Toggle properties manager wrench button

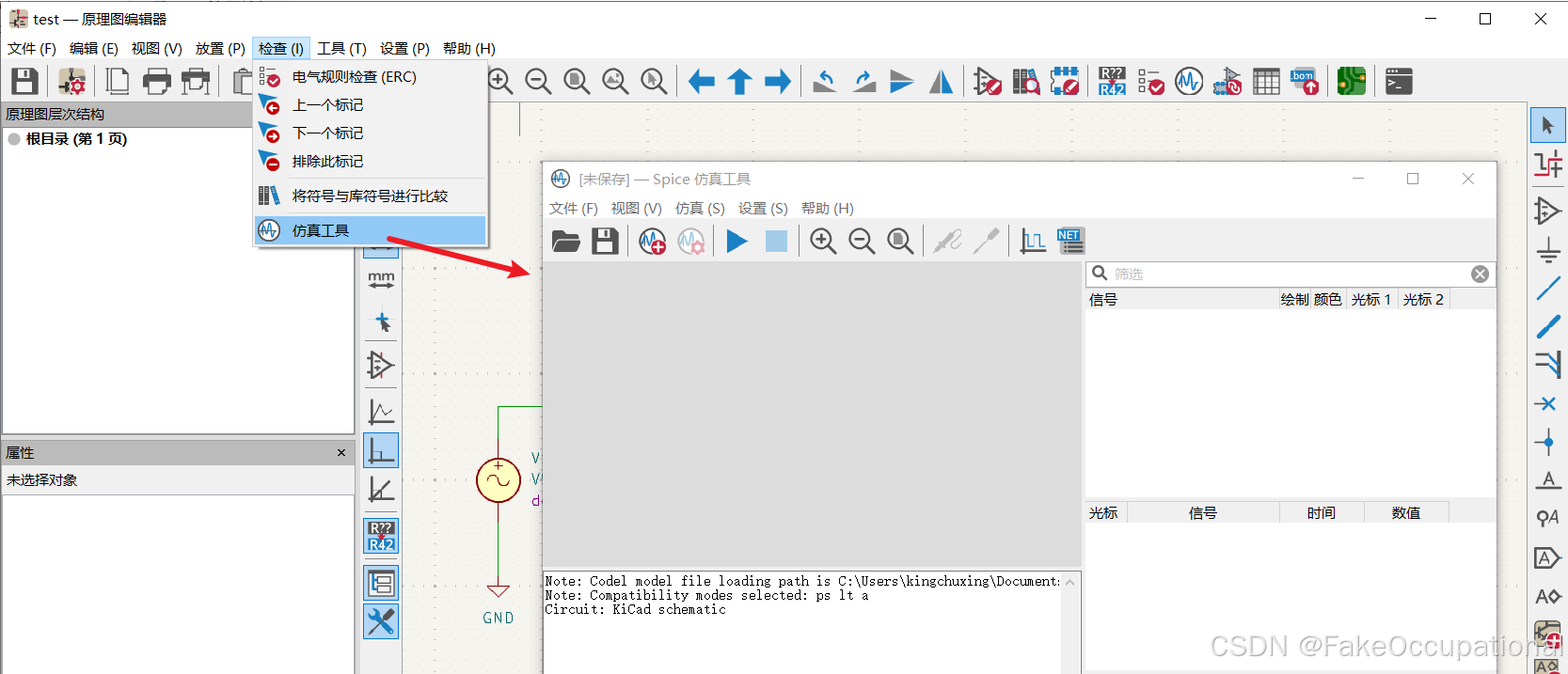click(381, 621)
